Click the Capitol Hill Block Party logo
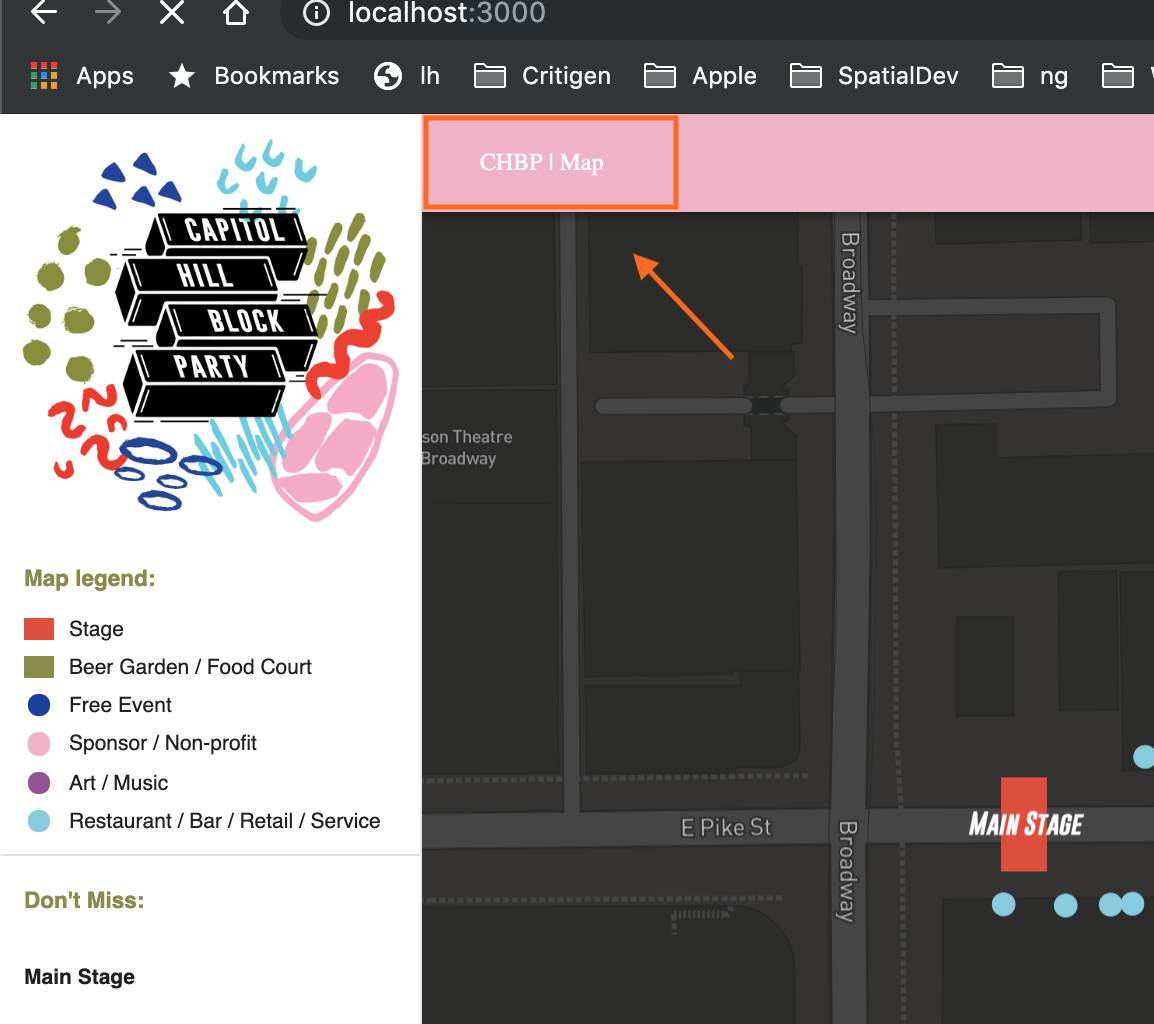Image resolution: width=1154 pixels, height=1024 pixels. point(211,330)
